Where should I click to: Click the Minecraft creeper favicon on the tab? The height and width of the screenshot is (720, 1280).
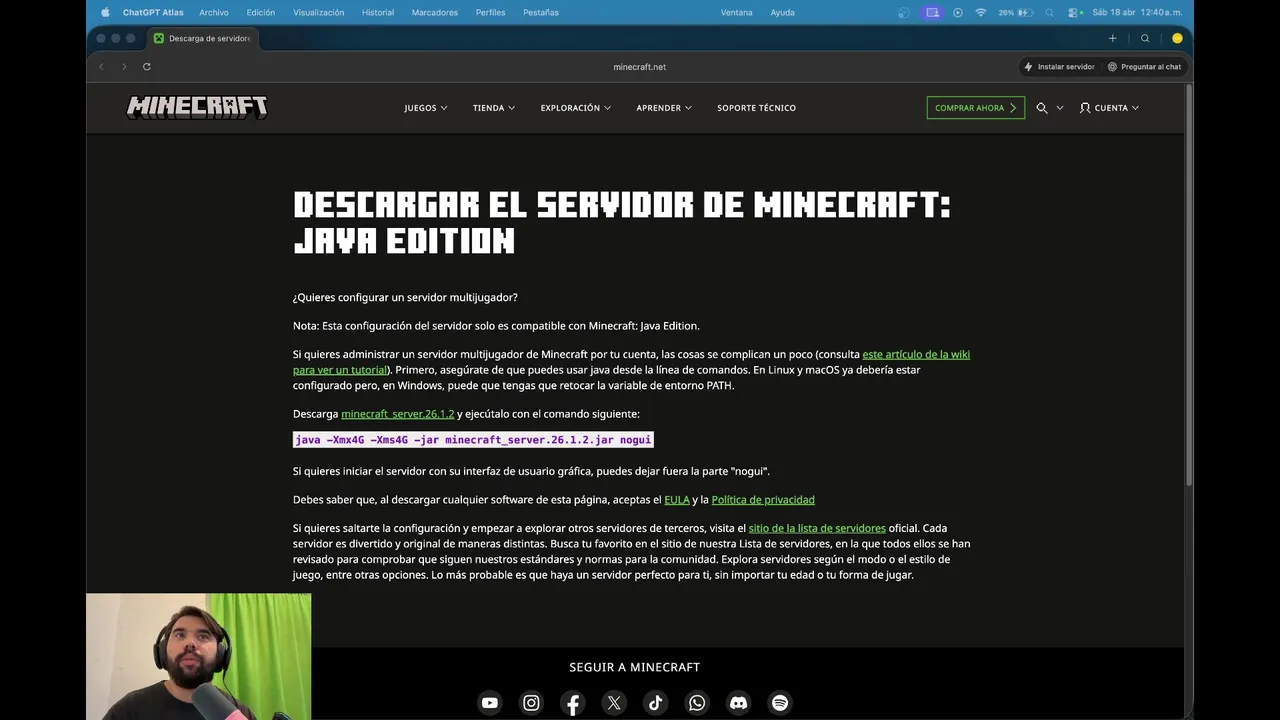[158, 38]
